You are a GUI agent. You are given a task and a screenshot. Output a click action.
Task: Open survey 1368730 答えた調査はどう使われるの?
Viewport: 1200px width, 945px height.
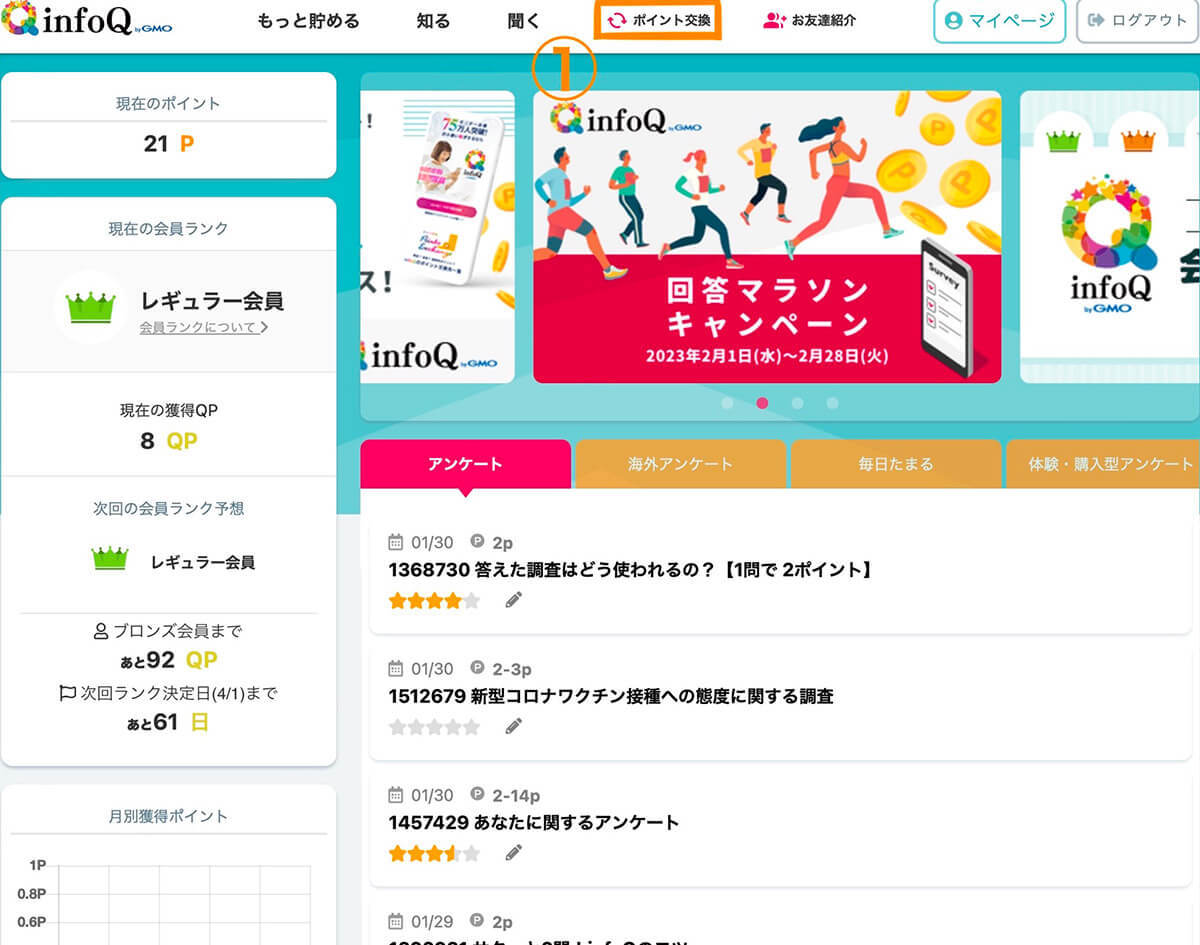[x=631, y=570]
